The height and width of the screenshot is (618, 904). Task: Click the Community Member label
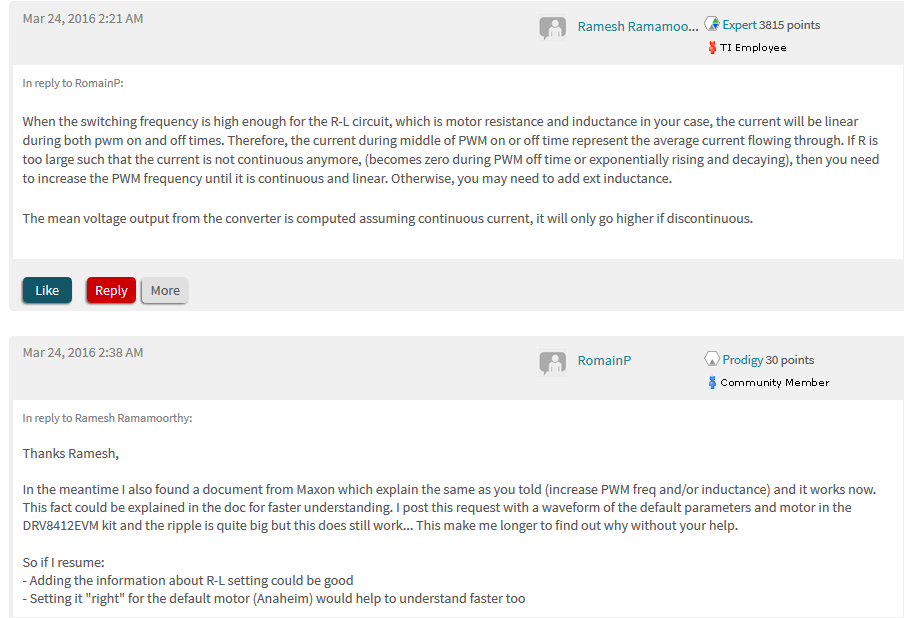(774, 382)
